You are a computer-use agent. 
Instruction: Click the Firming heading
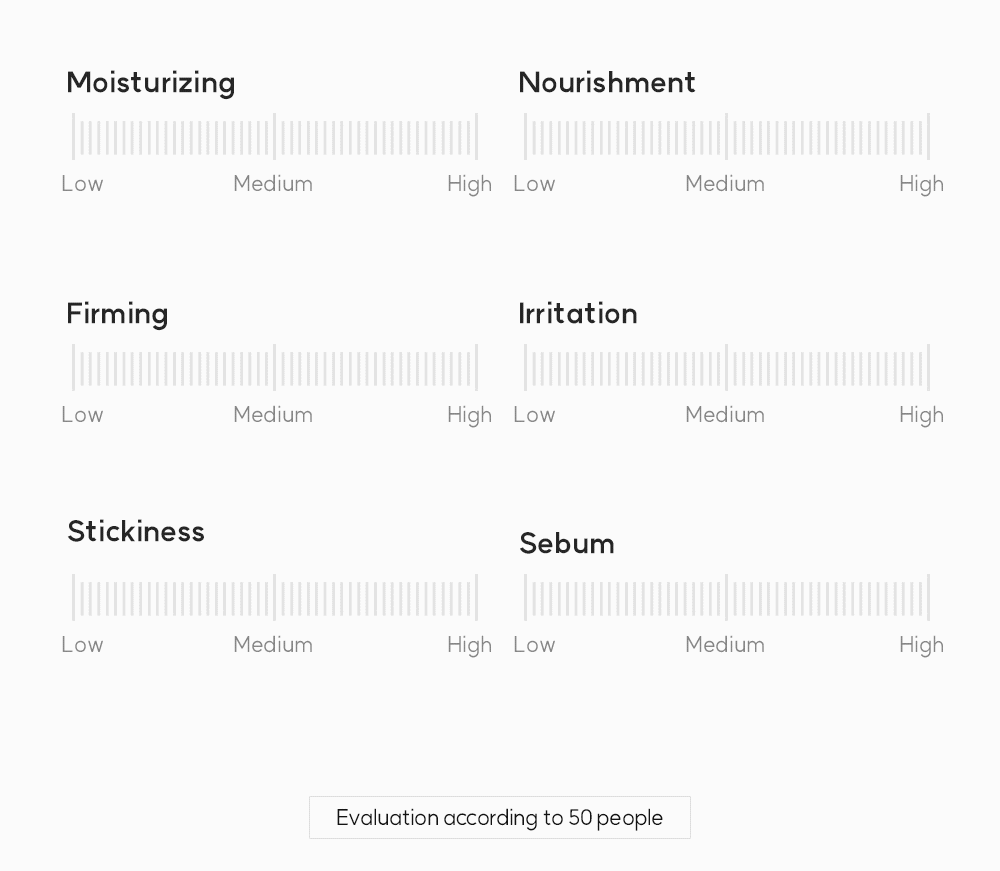click(117, 314)
